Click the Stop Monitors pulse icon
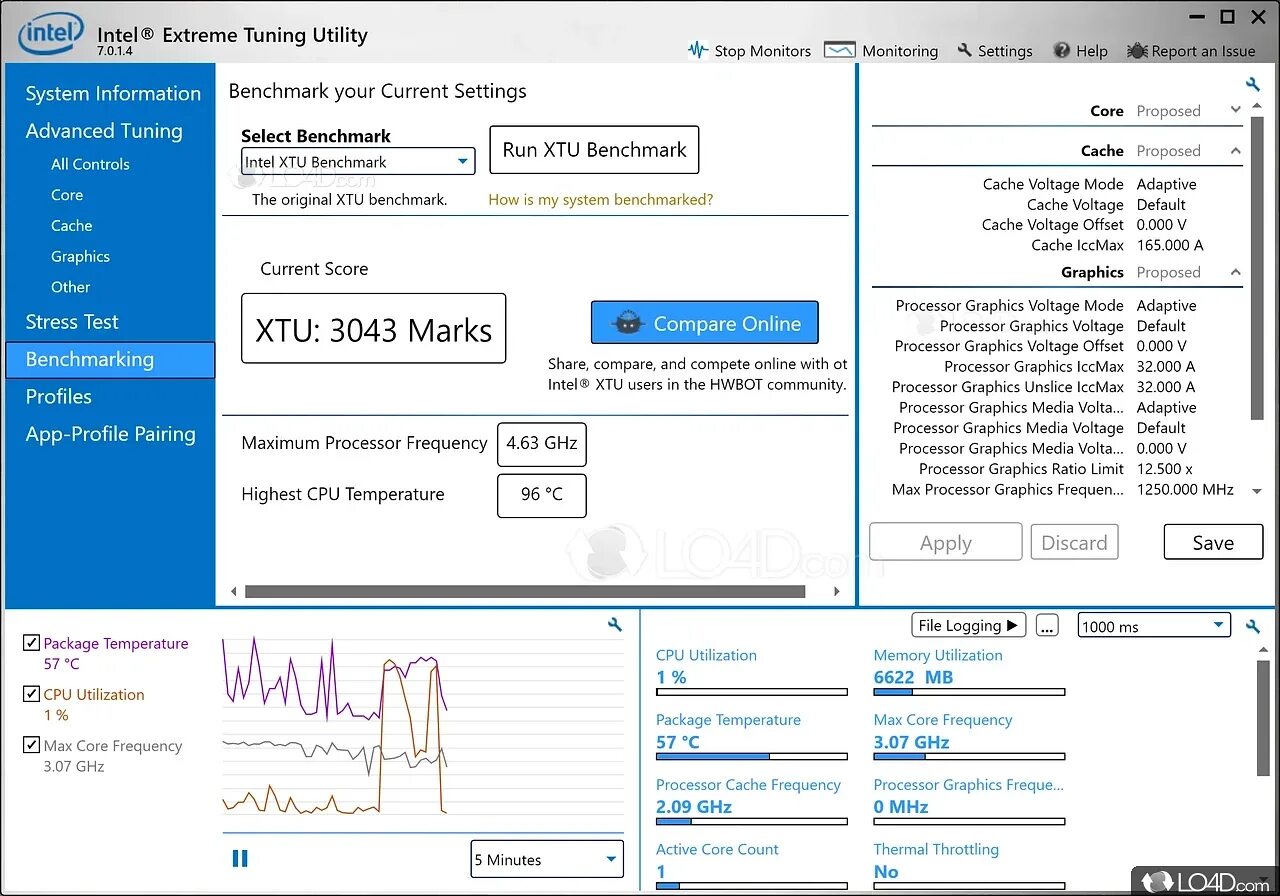Viewport: 1280px width, 896px height. point(698,50)
